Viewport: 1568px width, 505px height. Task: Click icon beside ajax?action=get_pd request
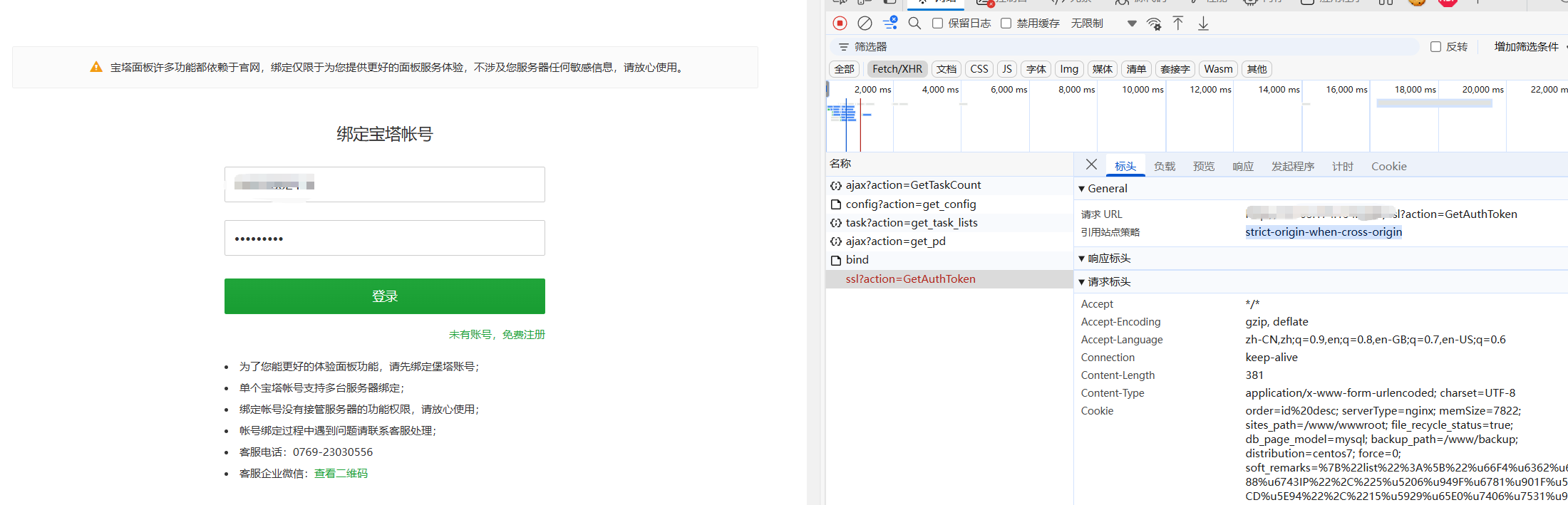[x=836, y=241]
